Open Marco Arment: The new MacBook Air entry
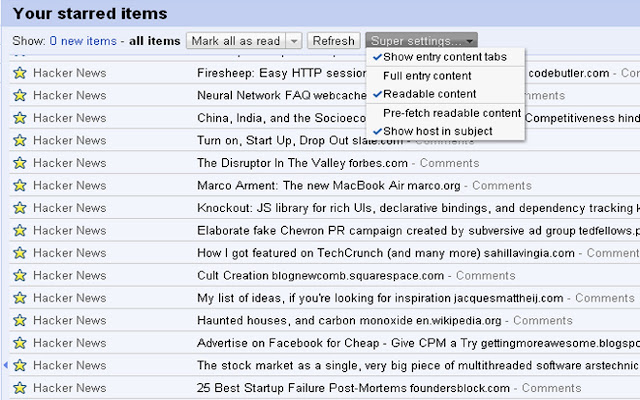The width and height of the screenshot is (640, 400). (x=329, y=185)
